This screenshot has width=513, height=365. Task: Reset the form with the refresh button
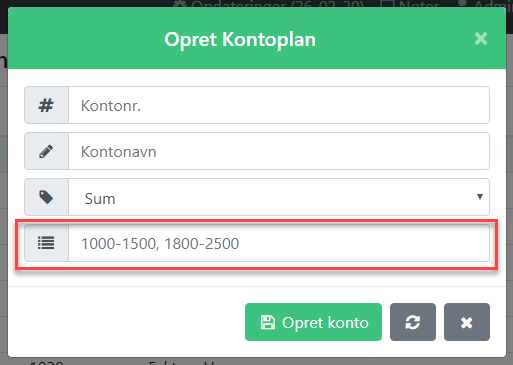pos(413,322)
